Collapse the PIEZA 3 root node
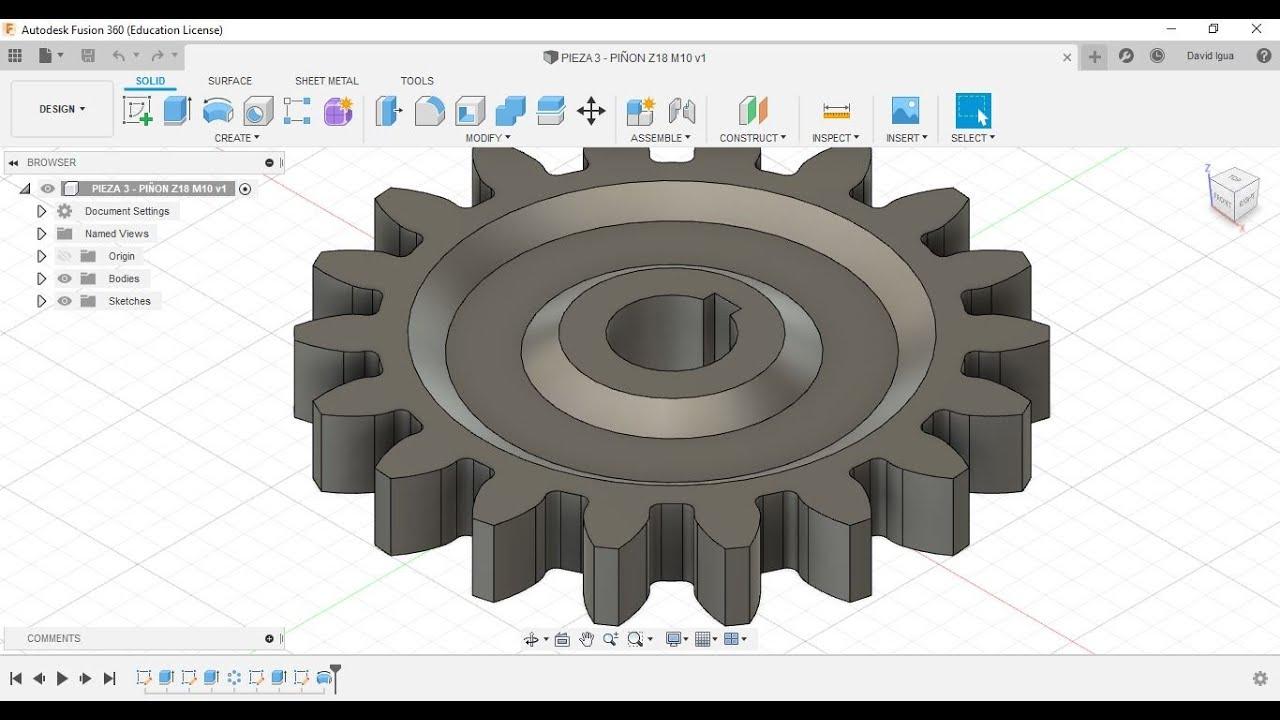 [25, 188]
